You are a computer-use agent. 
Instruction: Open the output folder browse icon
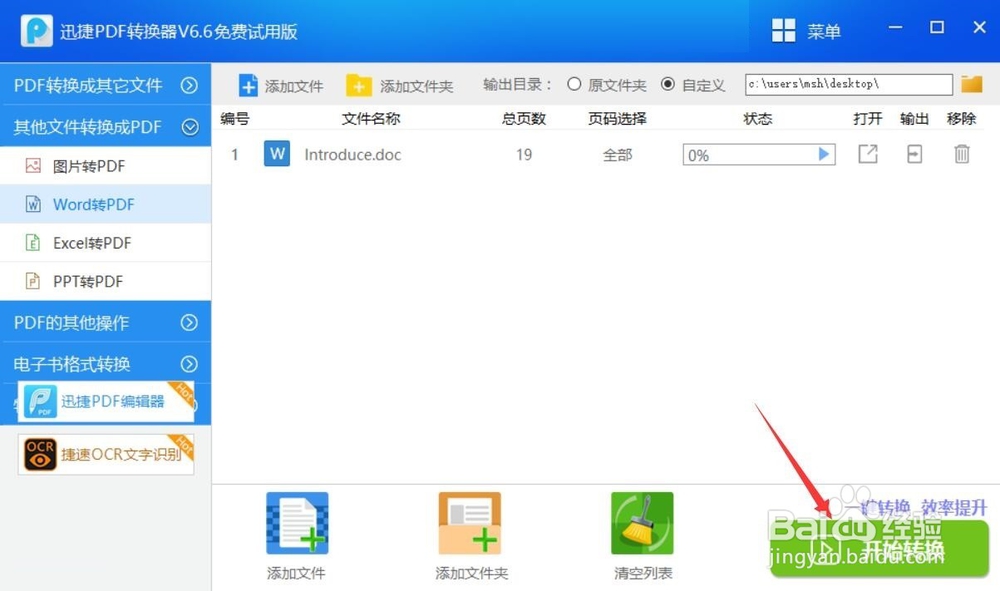point(971,84)
